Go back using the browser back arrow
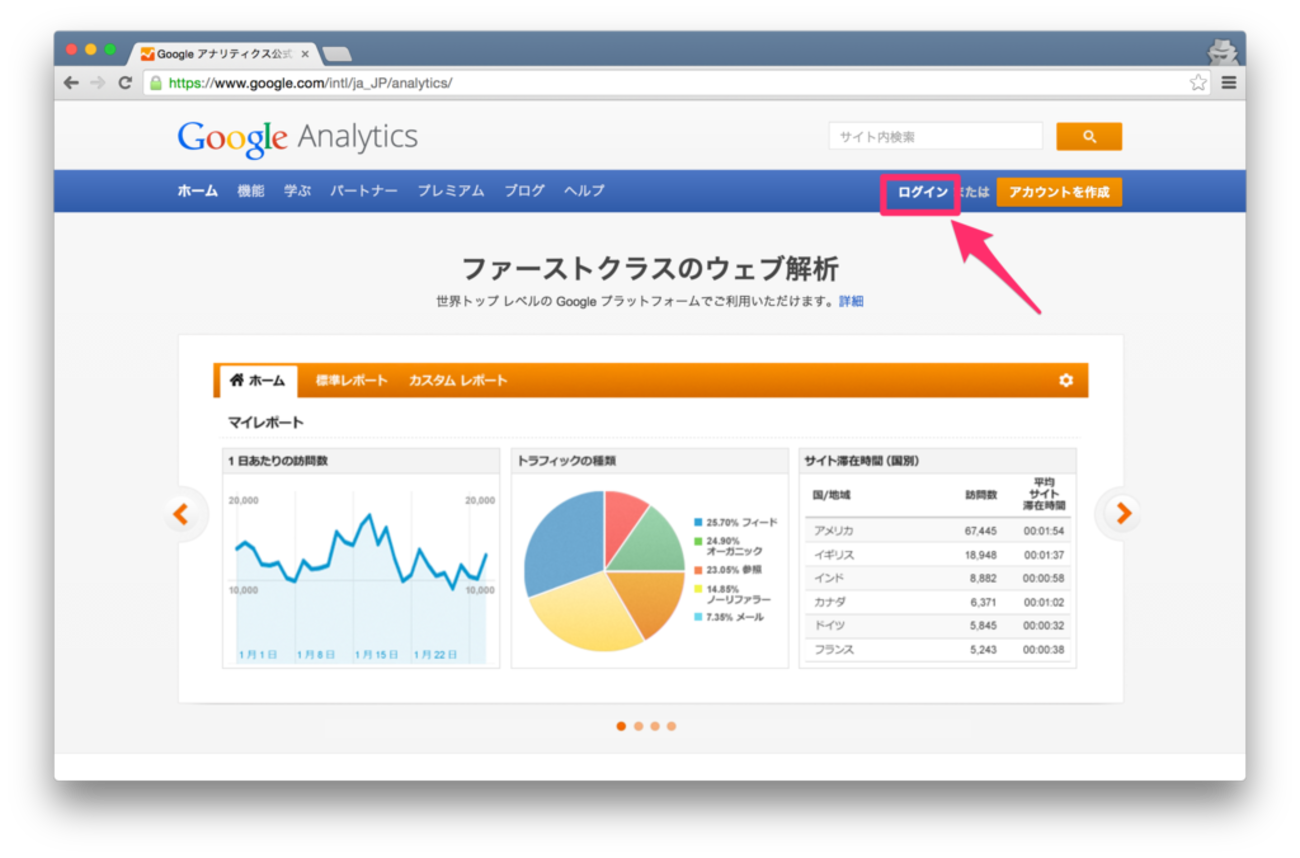The height and width of the screenshot is (858, 1300). click(x=71, y=83)
